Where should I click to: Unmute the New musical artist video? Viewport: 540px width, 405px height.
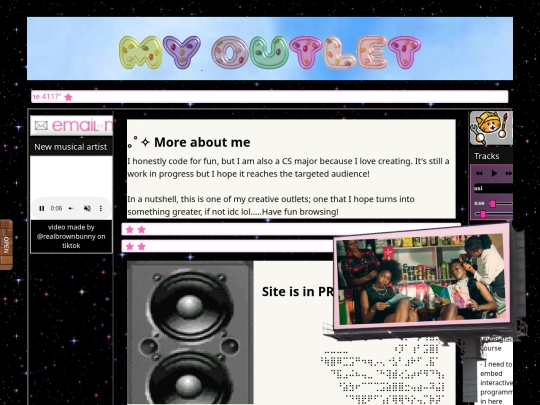click(x=87, y=208)
